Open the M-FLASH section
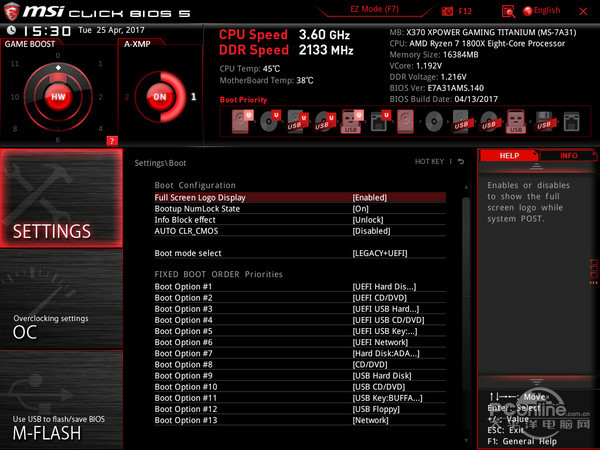The height and width of the screenshot is (450, 600). tap(61, 399)
